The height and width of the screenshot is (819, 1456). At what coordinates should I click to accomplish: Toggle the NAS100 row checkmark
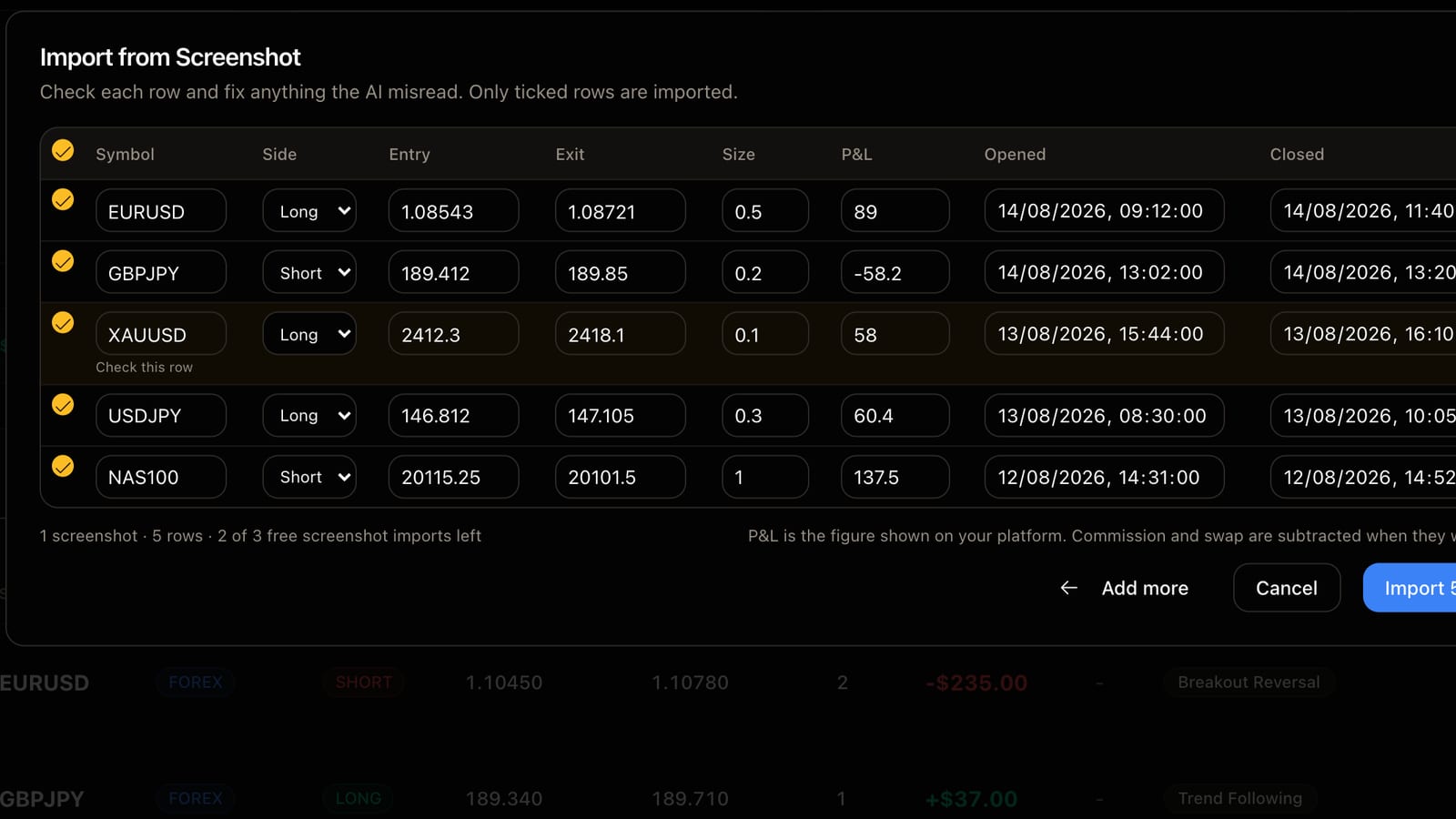tap(63, 466)
